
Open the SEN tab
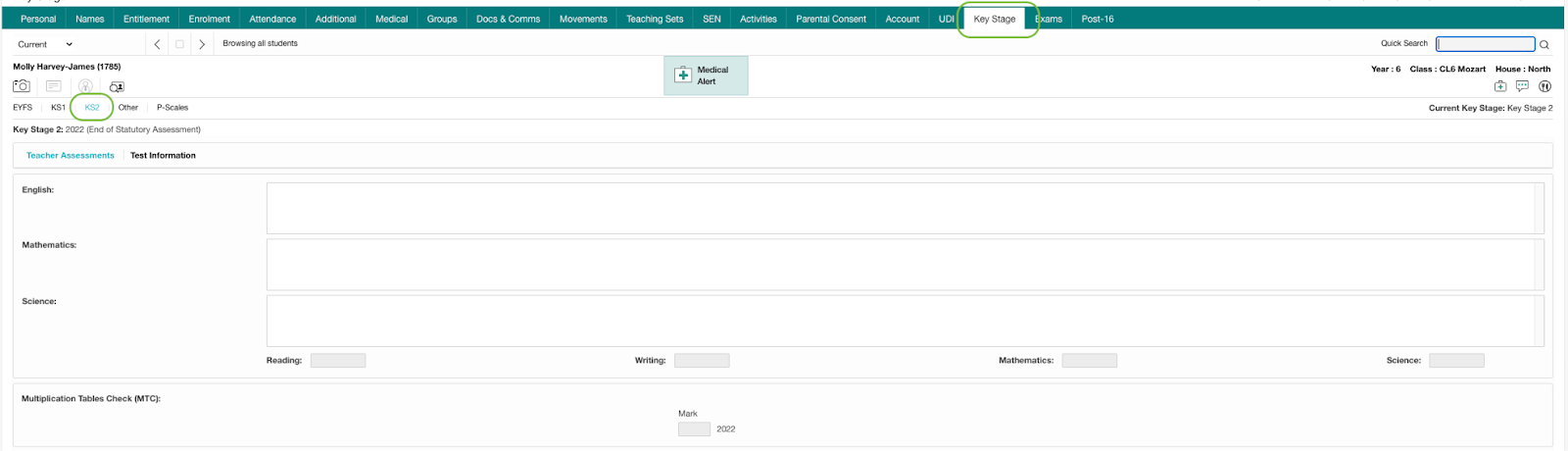[711, 19]
